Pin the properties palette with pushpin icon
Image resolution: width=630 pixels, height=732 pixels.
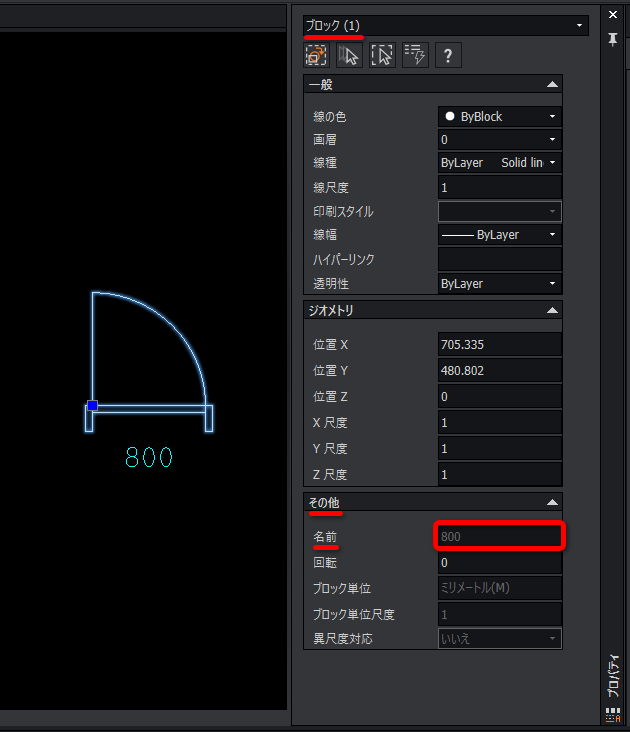tap(613, 39)
